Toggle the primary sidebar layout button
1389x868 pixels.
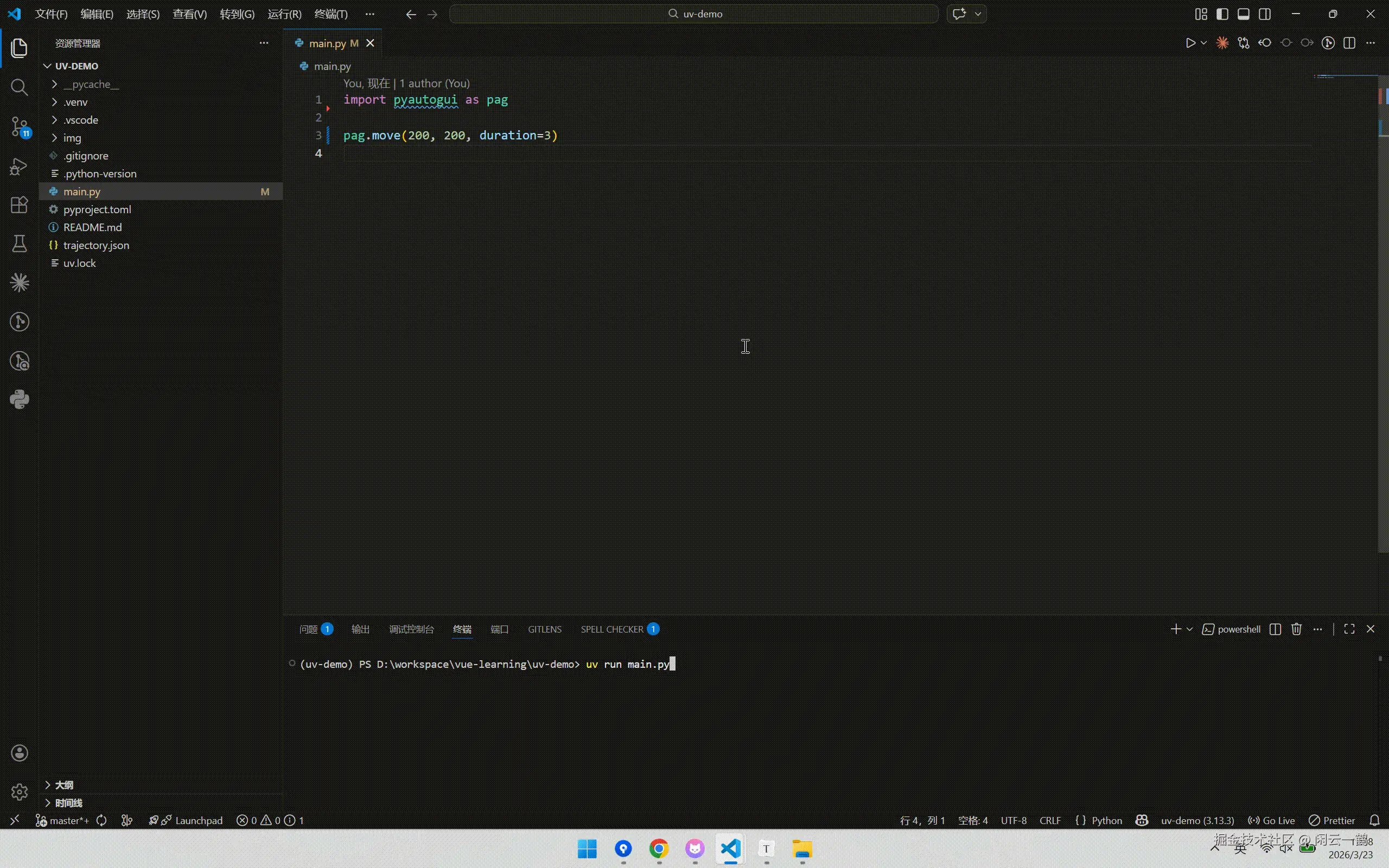coord(1222,14)
